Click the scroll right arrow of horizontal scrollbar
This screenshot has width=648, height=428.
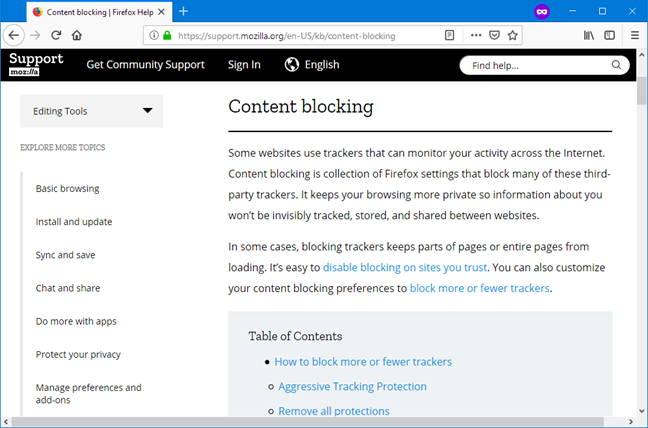631,422
